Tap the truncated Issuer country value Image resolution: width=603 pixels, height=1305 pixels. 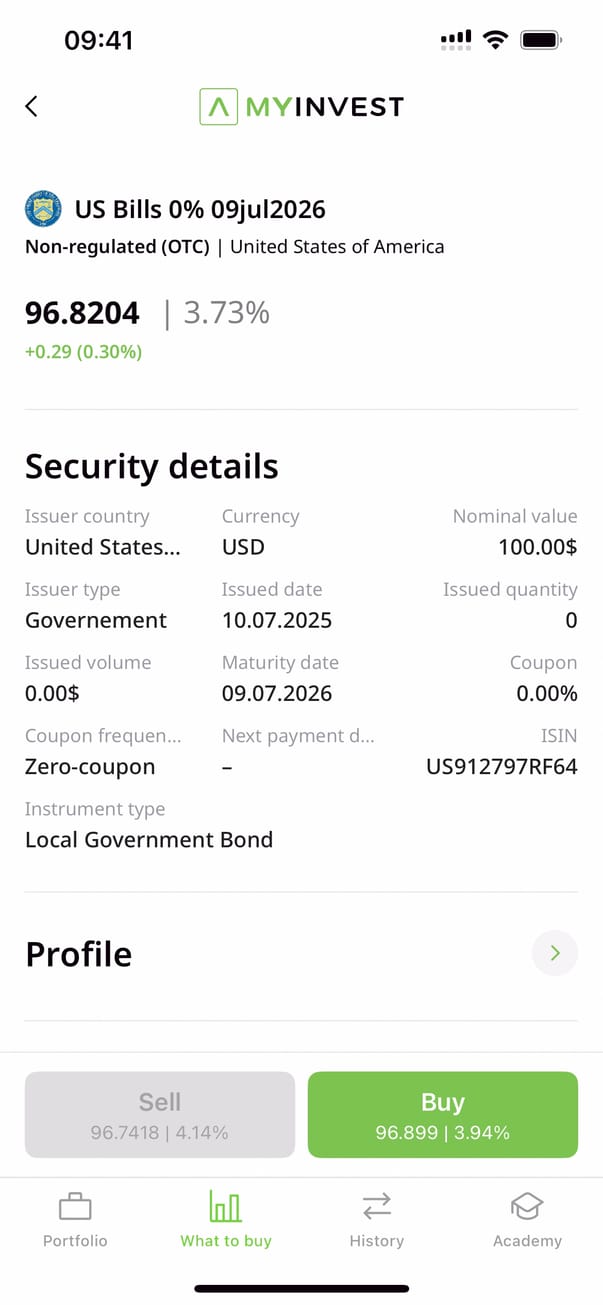click(103, 547)
